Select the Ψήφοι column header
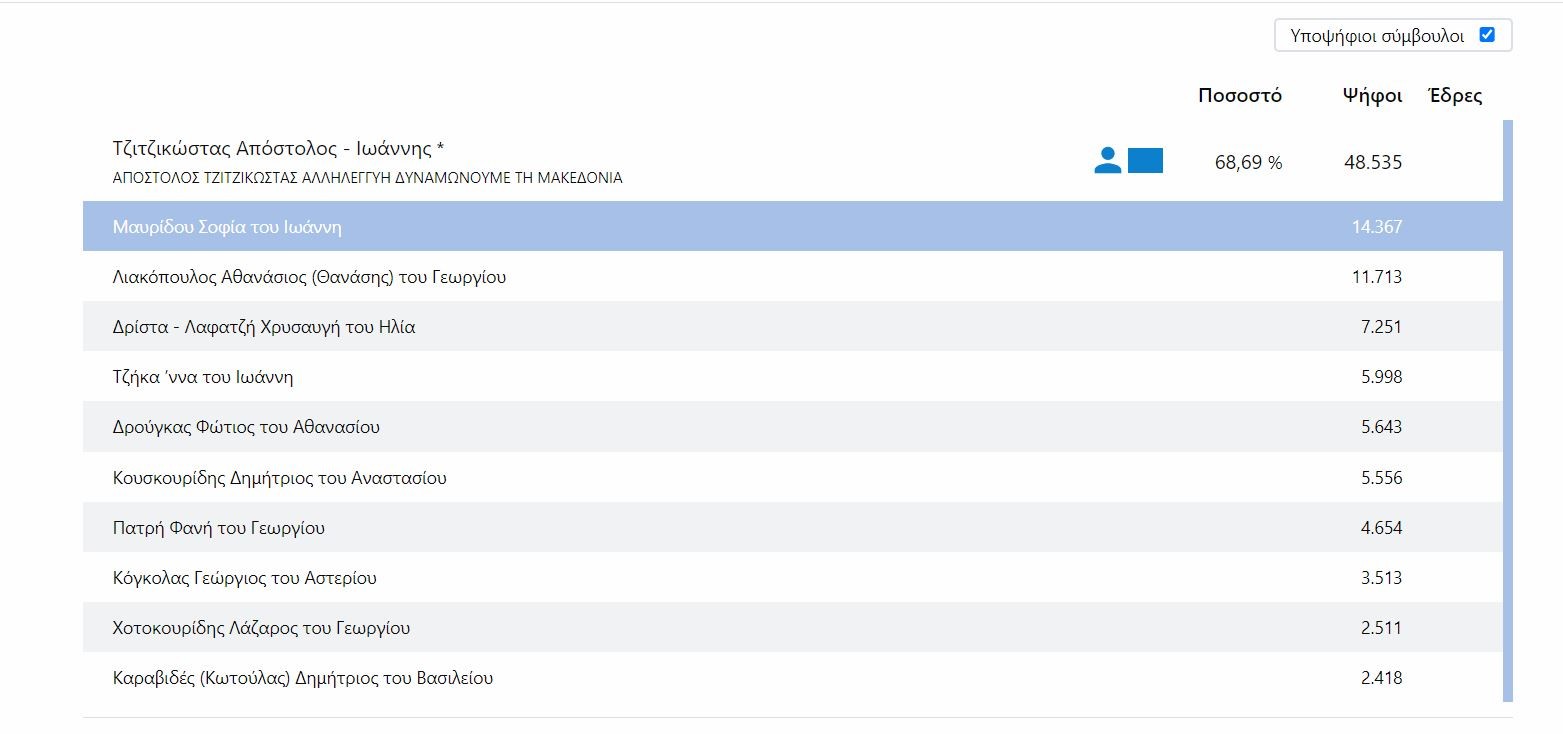 [x=1372, y=96]
